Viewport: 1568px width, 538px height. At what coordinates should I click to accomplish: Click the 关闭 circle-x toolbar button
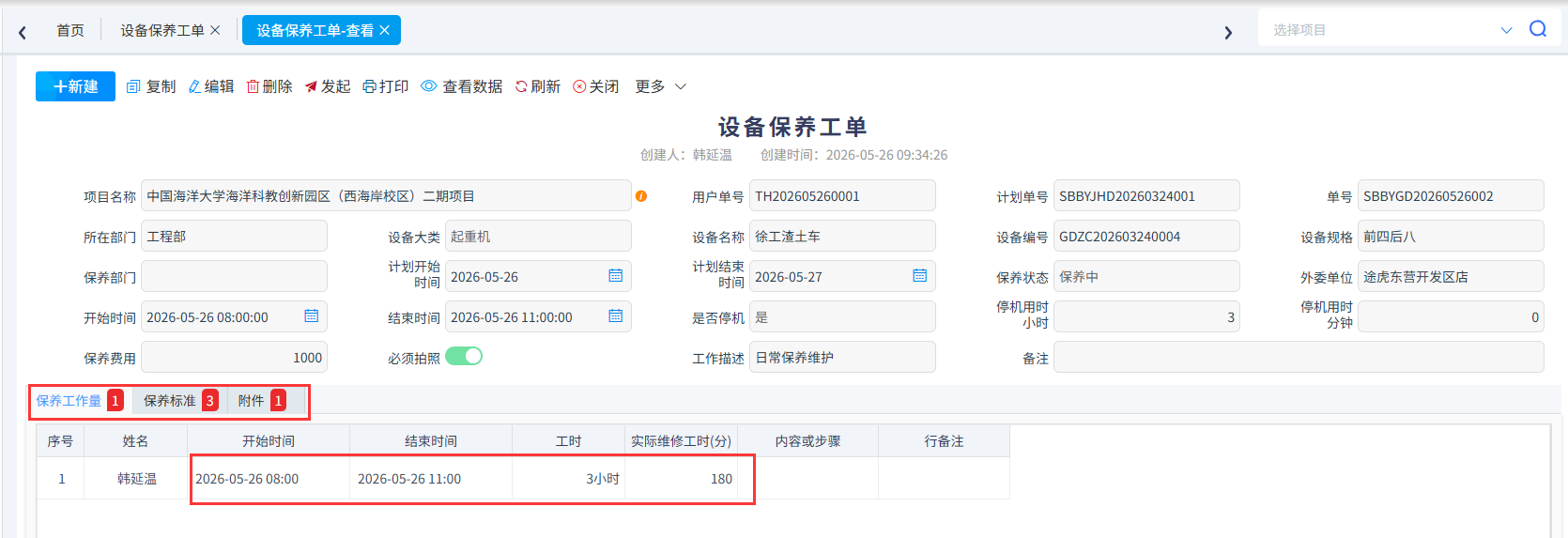[x=596, y=86]
